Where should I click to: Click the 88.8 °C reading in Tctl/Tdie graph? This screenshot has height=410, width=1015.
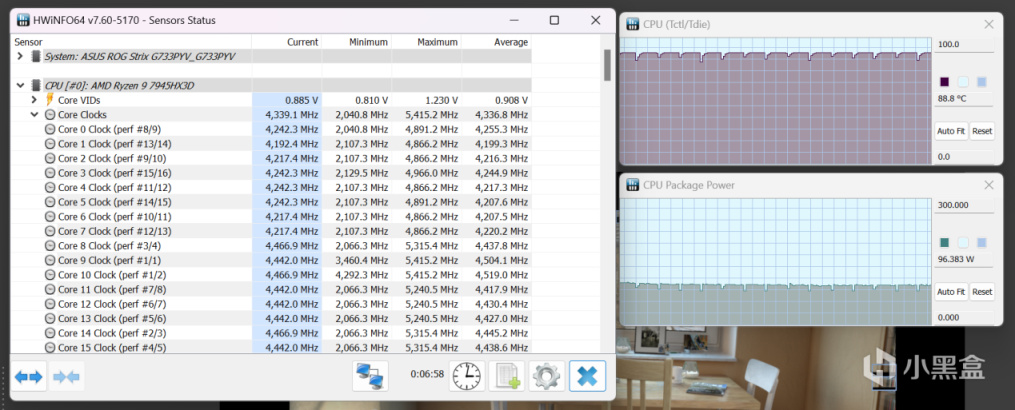952,99
